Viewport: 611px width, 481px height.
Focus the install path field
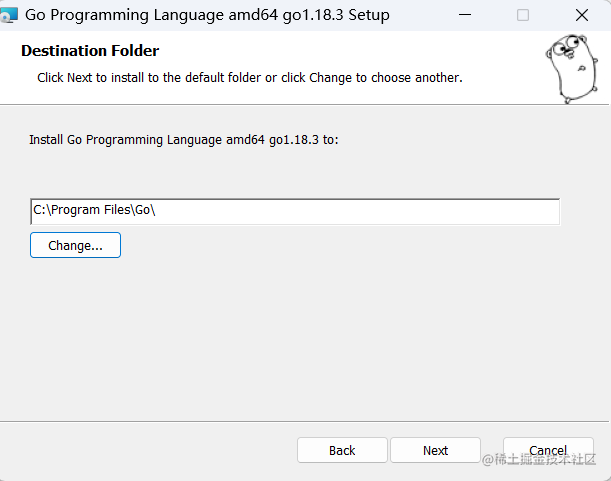click(295, 212)
